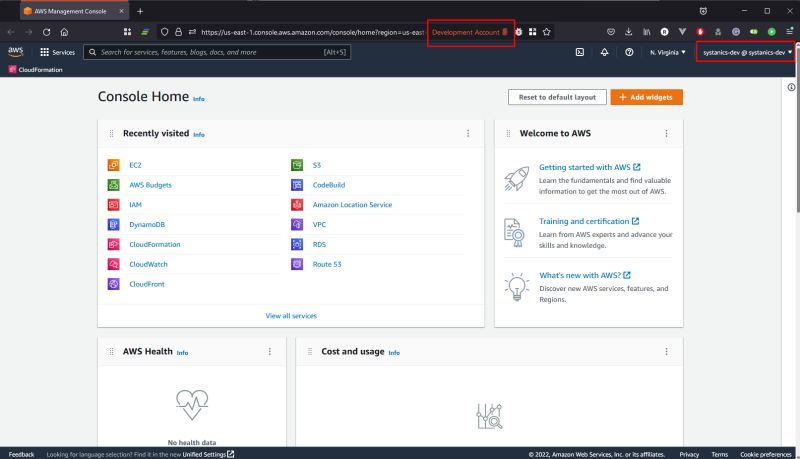Open Unified Settings link in footer

pos(208,454)
